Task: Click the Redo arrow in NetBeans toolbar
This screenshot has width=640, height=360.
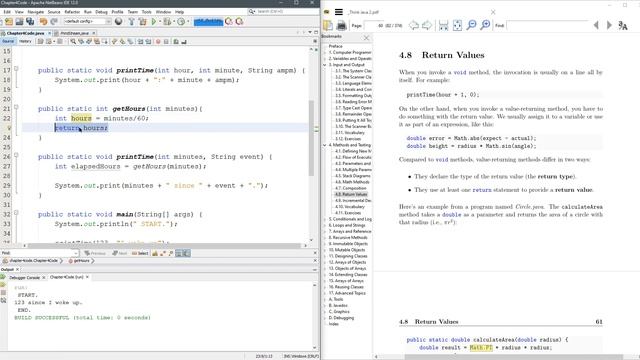Action: pyautogui.click(x=54, y=21)
